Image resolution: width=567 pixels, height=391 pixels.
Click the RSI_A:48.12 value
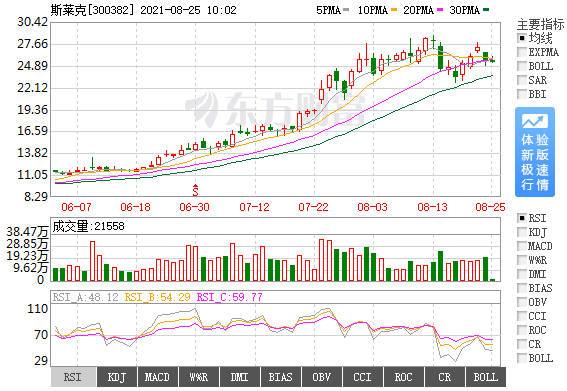tap(86, 297)
